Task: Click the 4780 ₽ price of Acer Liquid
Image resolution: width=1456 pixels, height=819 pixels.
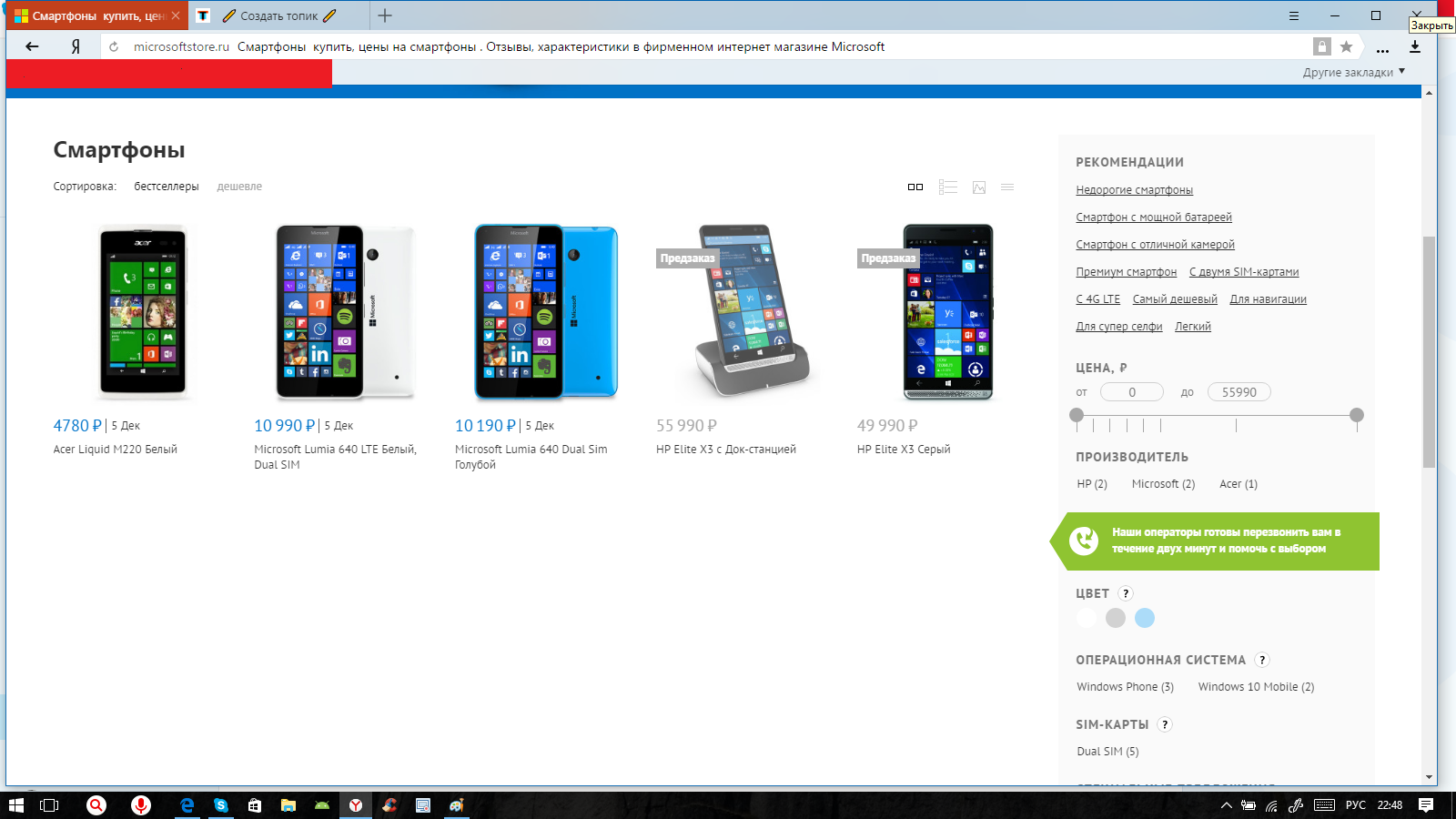Action: [77, 426]
